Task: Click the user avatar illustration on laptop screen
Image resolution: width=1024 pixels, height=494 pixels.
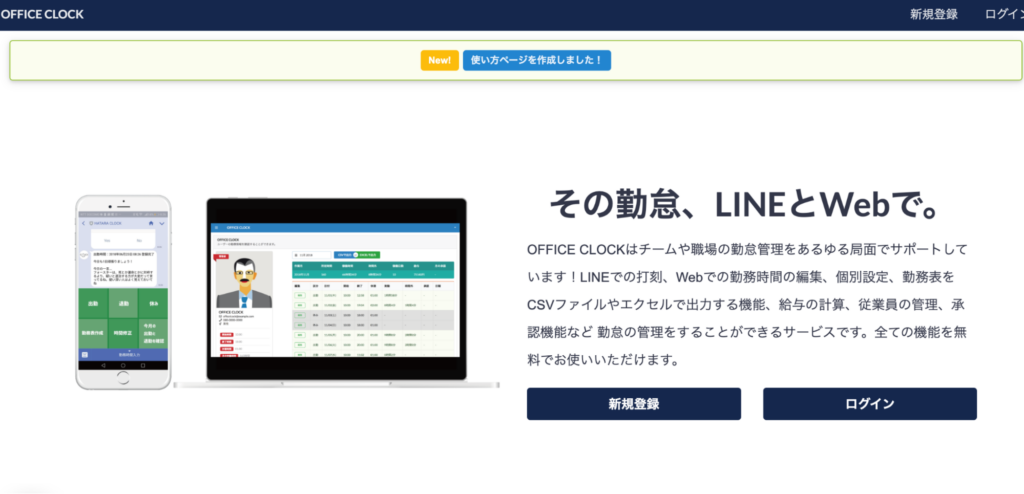Action: 243,283
